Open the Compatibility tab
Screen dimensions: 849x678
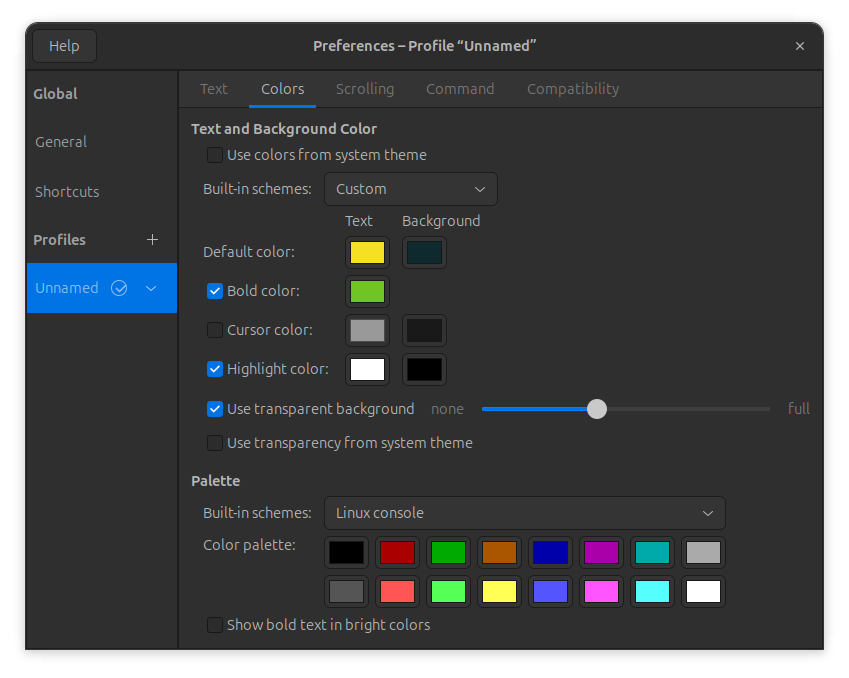pyautogui.click(x=572, y=89)
